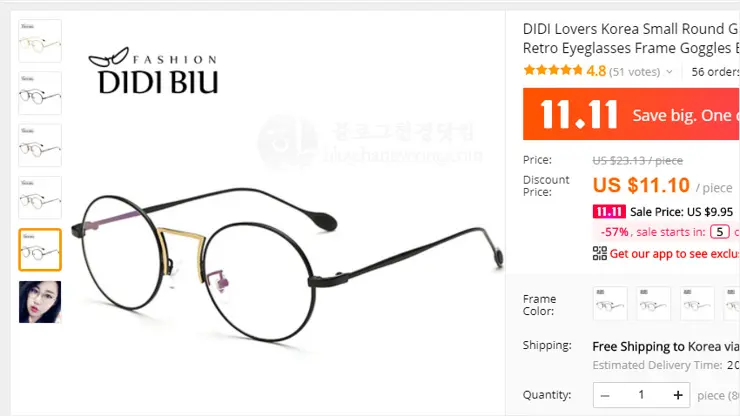Choose the first Frame Color swatch
Image resolution: width=740 pixels, height=416 pixels.
click(x=610, y=303)
